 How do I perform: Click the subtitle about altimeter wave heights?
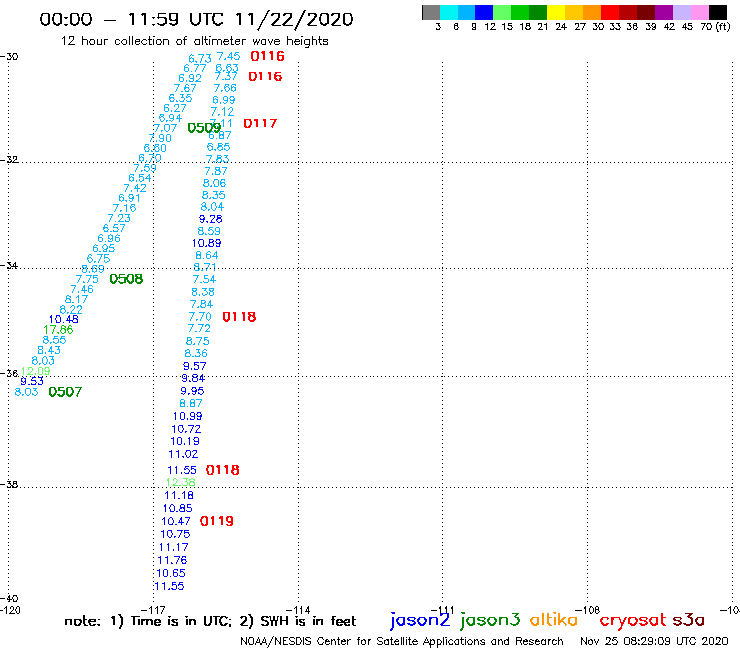[x=194, y=41]
